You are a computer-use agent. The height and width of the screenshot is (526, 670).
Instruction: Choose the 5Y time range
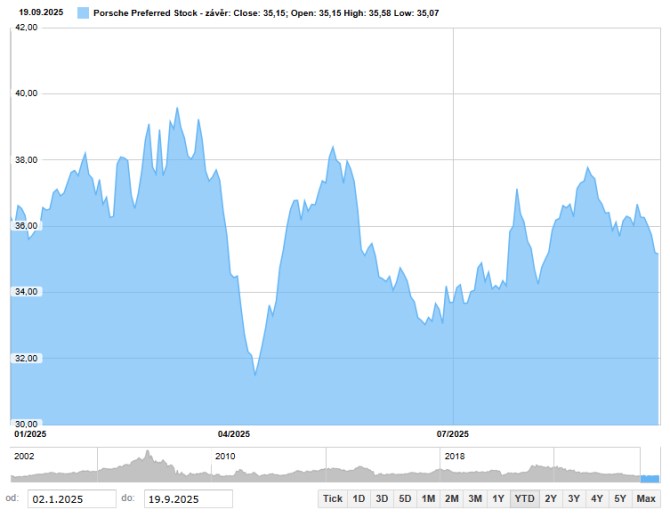(x=620, y=499)
